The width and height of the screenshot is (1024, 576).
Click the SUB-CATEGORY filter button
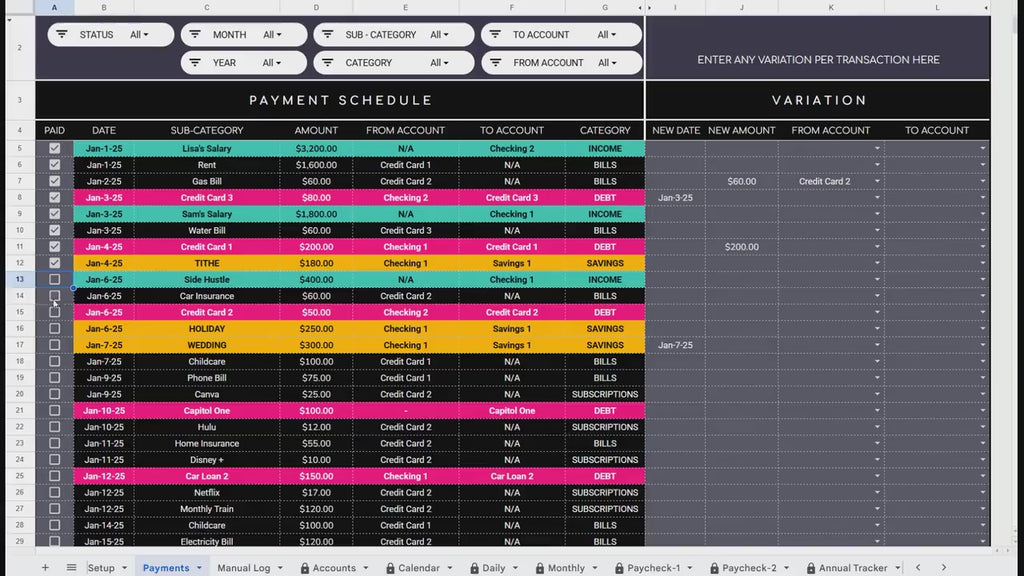click(394, 34)
